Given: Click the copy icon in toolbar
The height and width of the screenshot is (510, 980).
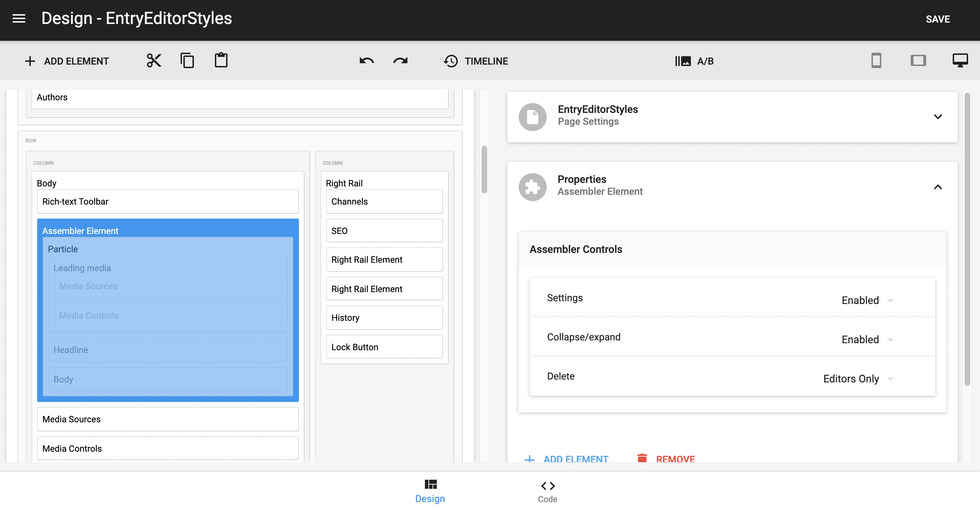Looking at the screenshot, I should tap(187, 61).
